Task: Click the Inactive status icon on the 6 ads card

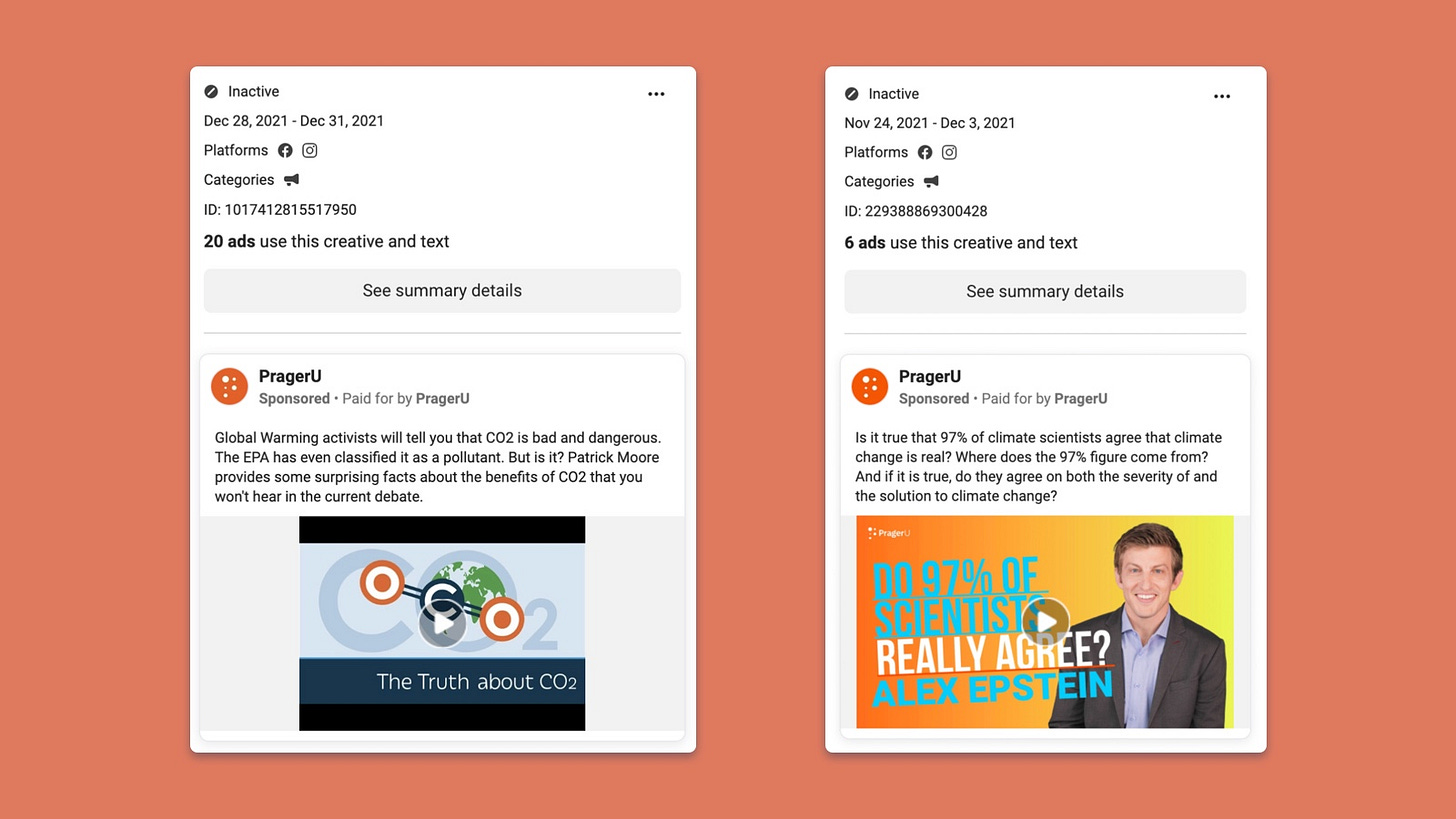Action: click(x=851, y=94)
